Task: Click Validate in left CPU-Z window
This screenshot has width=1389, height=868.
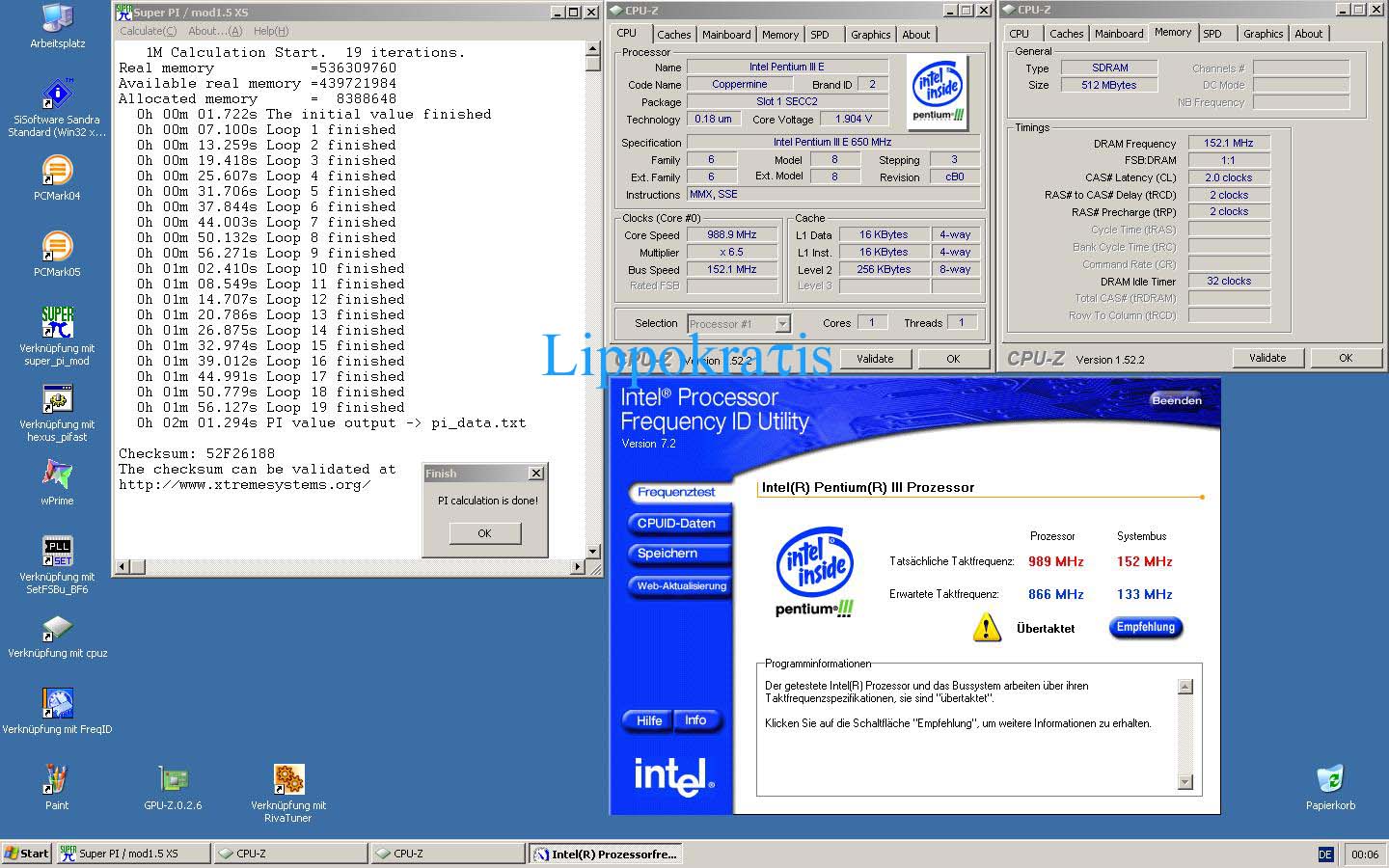Action: (875, 359)
